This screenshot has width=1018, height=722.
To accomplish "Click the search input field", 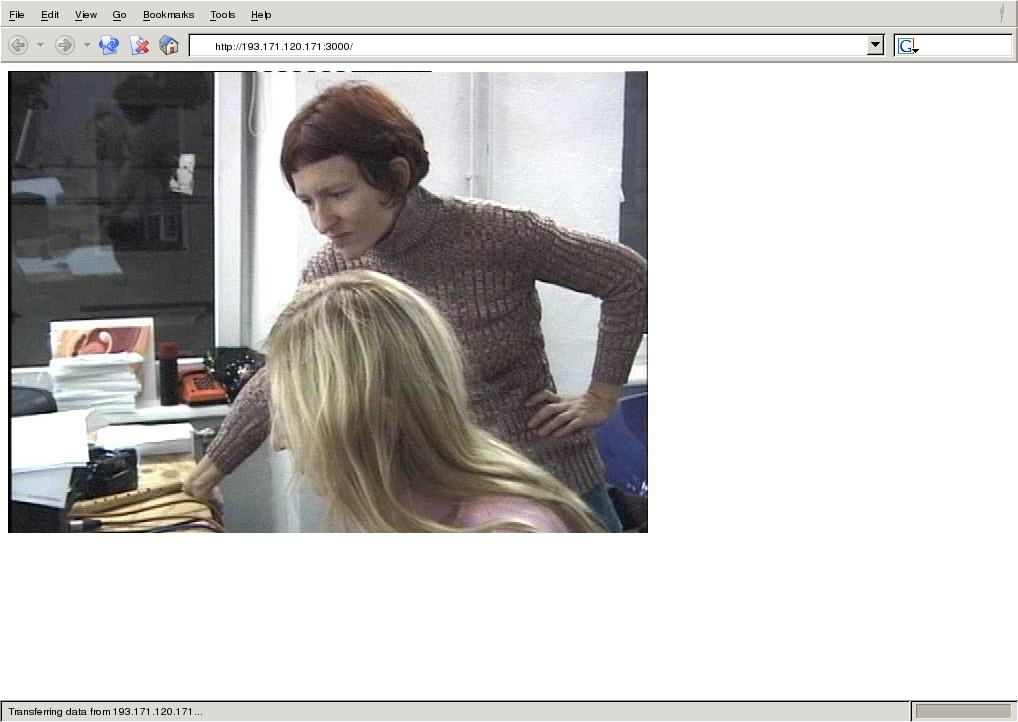I will (965, 46).
